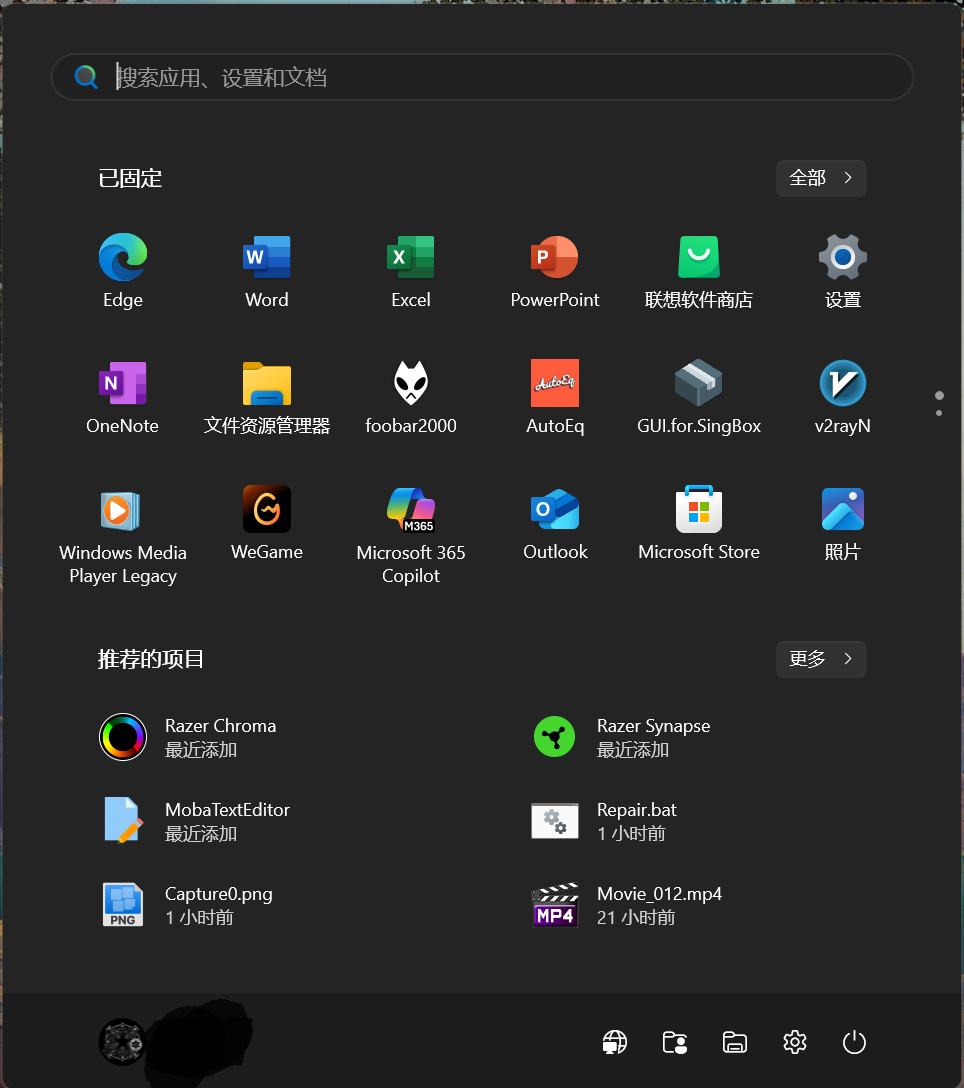Open Edge from pinned apps
This screenshot has height=1088, width=964.
tap(123, 271)
